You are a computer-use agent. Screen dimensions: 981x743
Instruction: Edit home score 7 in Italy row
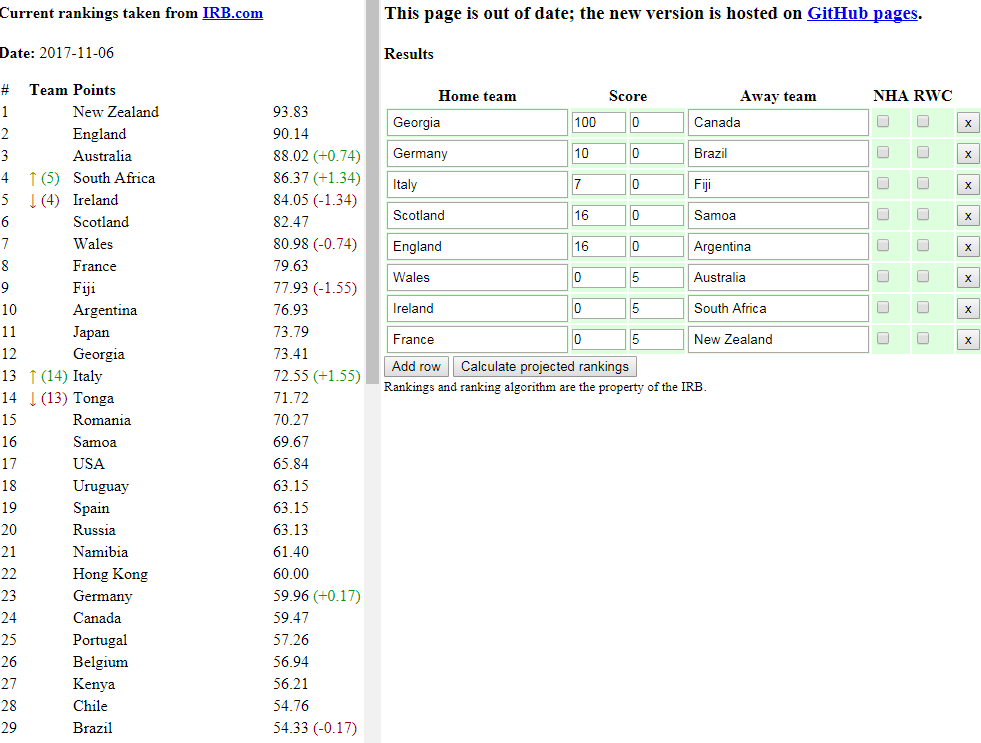[599, 184]
